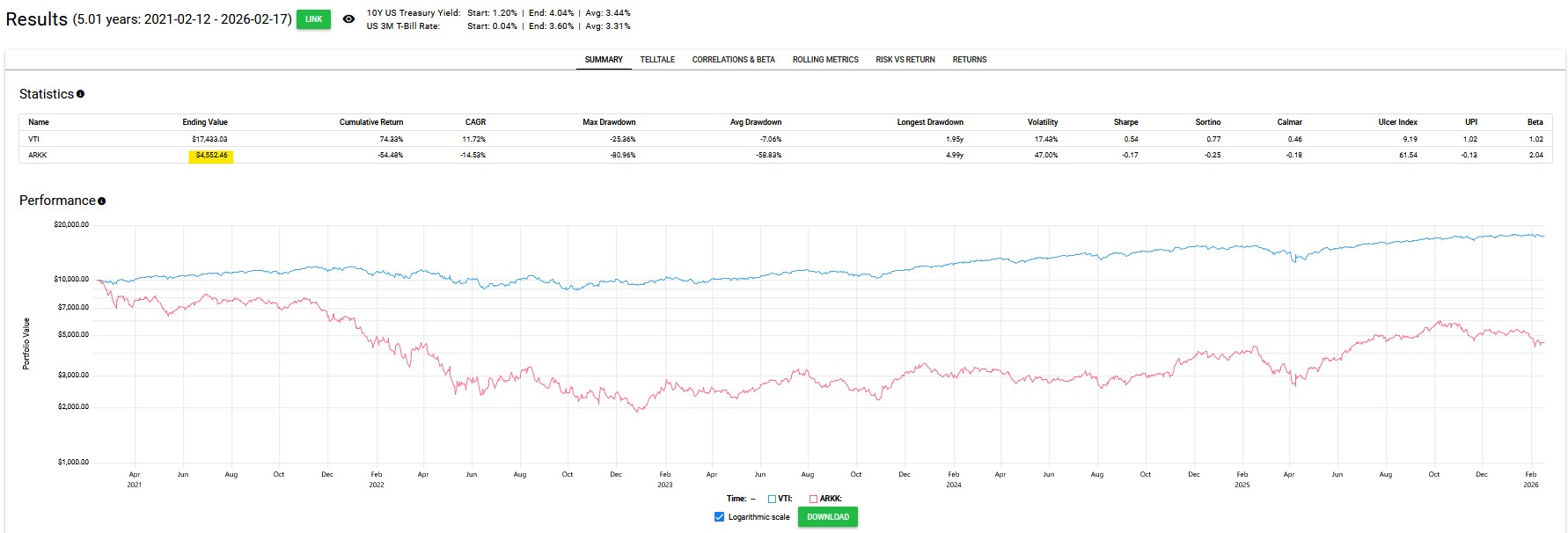The height and width of the screenshot is (533, 1568).
Task: Click the Ending Value column header
Action: click(205, 122)
